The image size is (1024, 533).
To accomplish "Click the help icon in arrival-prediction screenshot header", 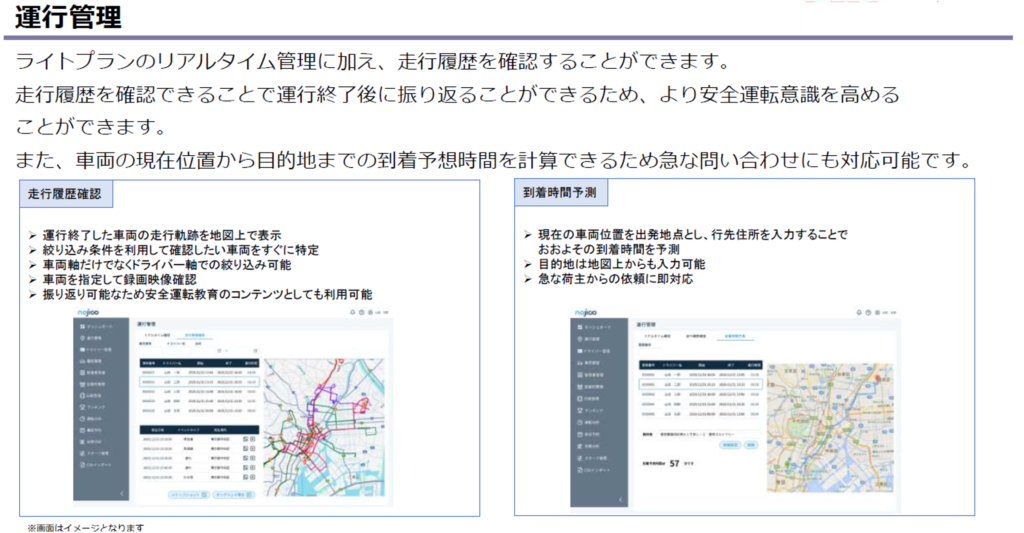I will (x=869, y=313).
